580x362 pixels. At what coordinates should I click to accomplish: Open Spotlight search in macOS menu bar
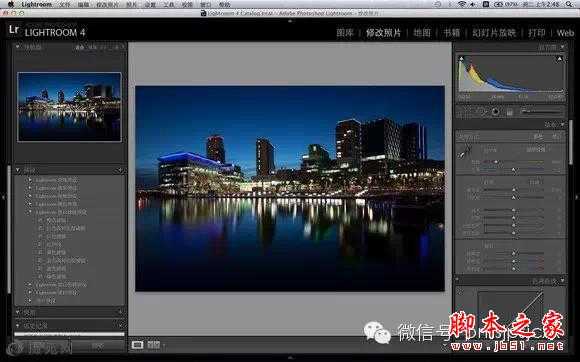coord(570,4)
